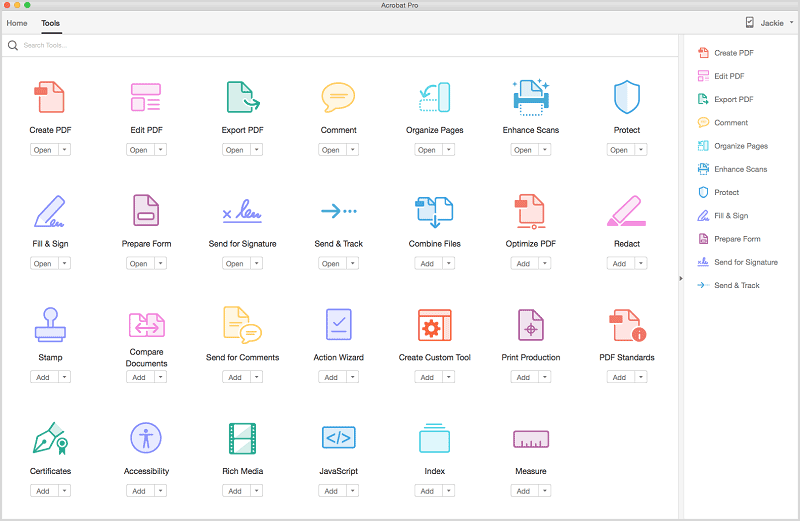The width and height of the screenshot is (800, 521).
Task: Click the Measure ruler icon
Action: 530,439
